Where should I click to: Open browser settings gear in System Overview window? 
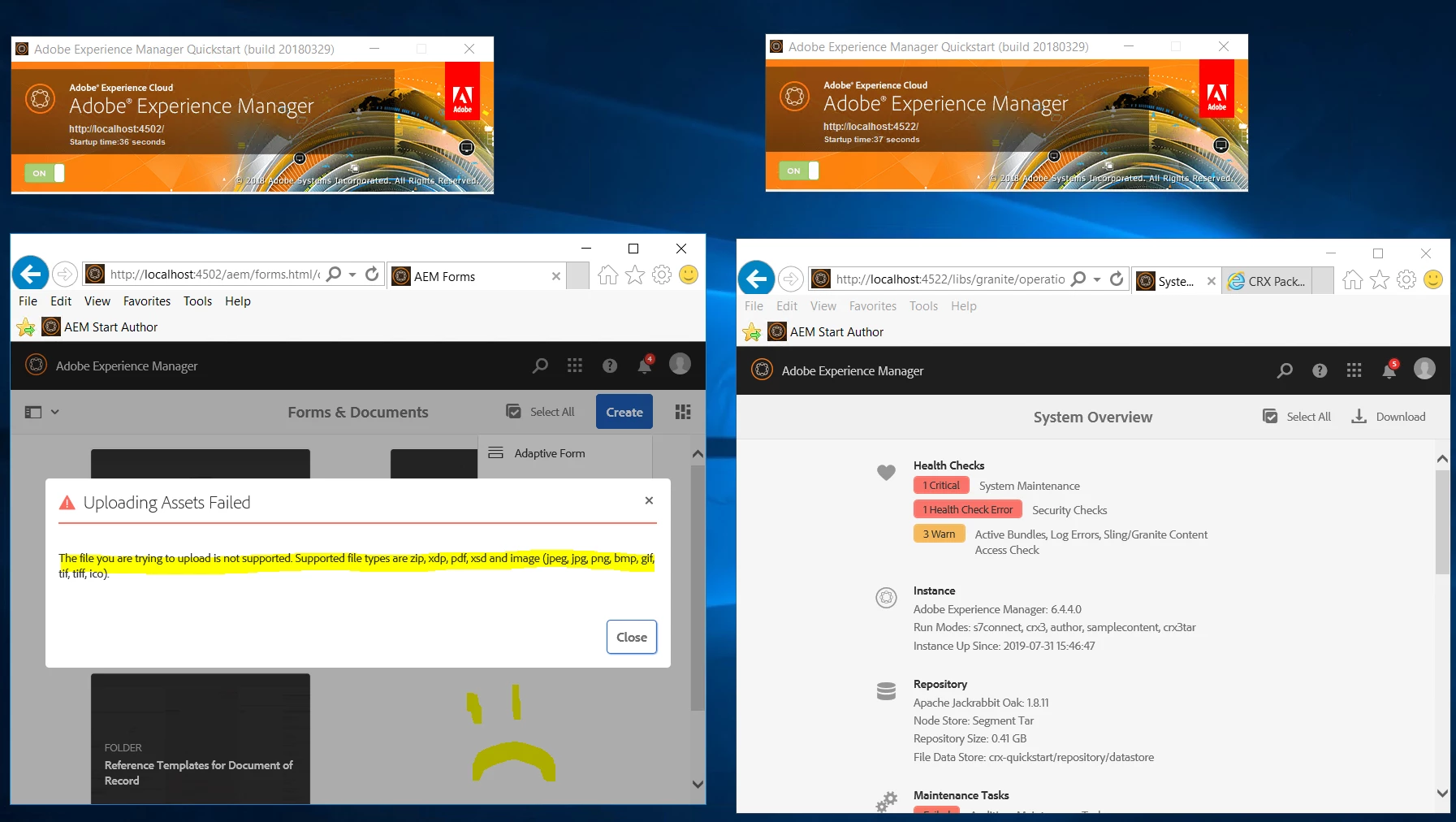(x=1406, y=280)
